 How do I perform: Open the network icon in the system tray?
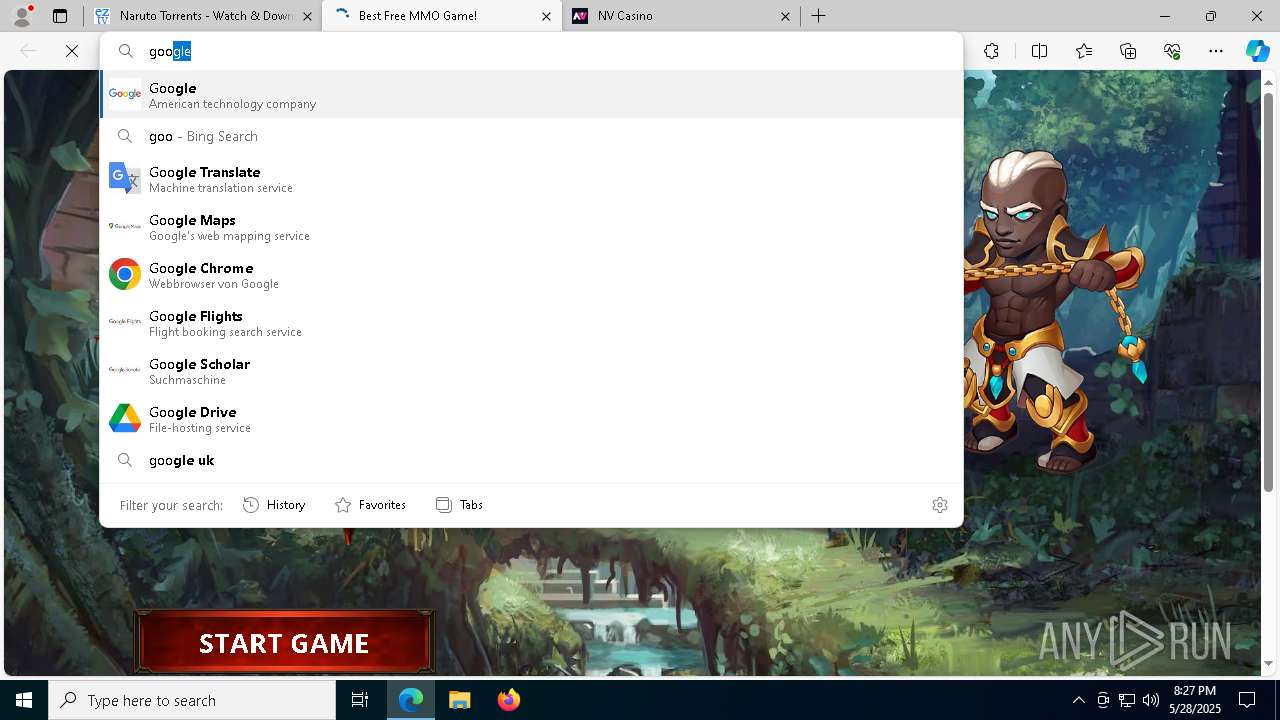(x=1126, y=700)
